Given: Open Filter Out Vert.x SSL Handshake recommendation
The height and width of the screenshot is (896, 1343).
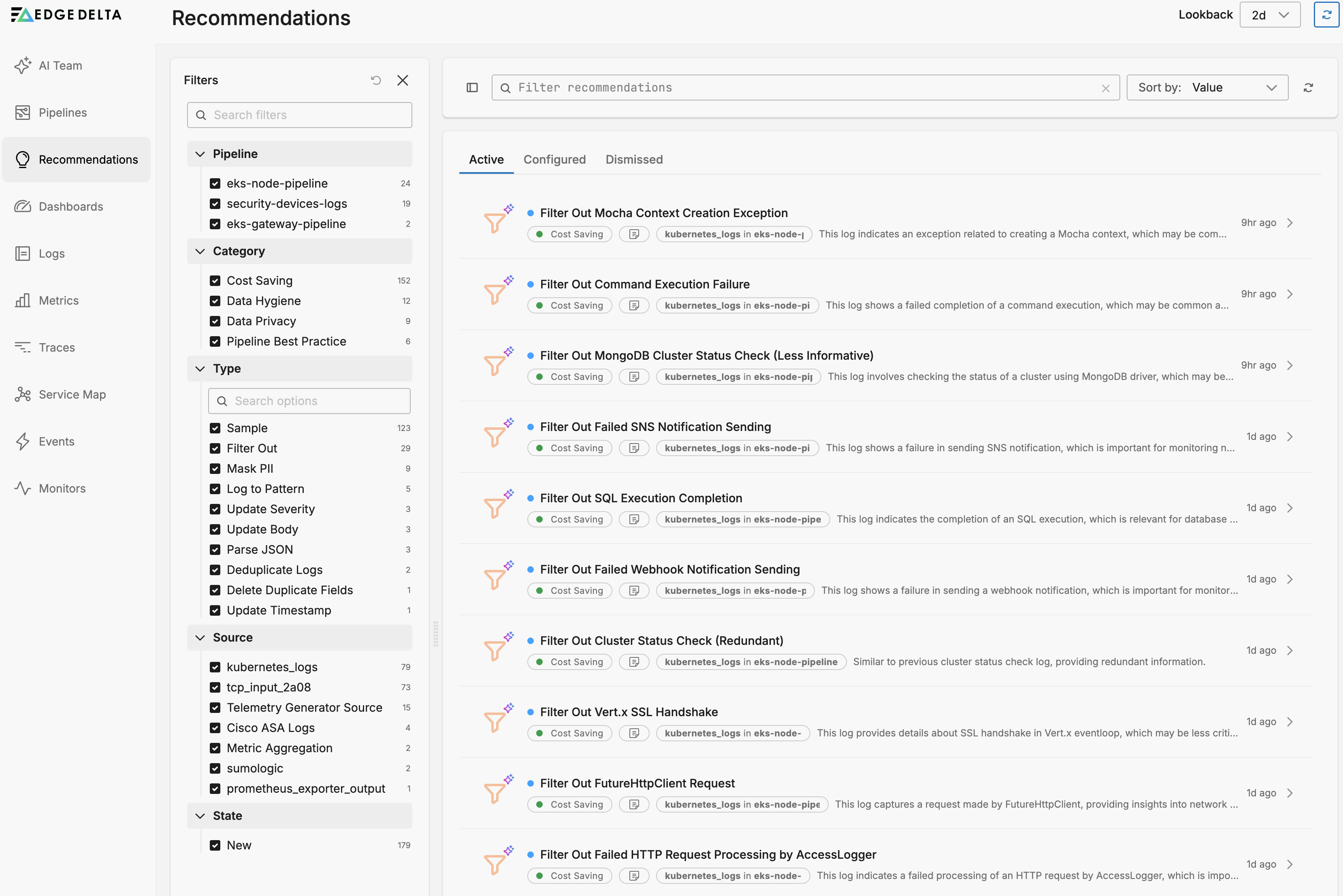Looking at the screenshot, I should [629, 712].
